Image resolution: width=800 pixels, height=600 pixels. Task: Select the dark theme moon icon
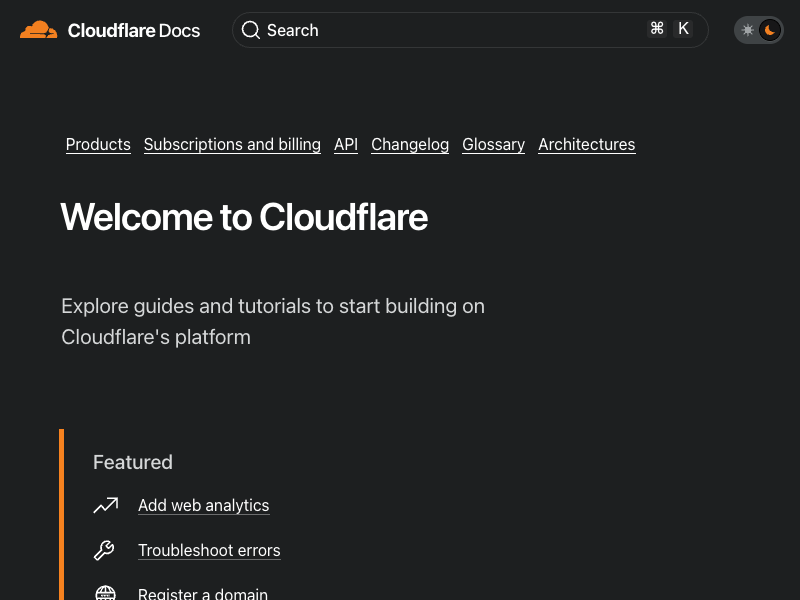pos(770,30)
